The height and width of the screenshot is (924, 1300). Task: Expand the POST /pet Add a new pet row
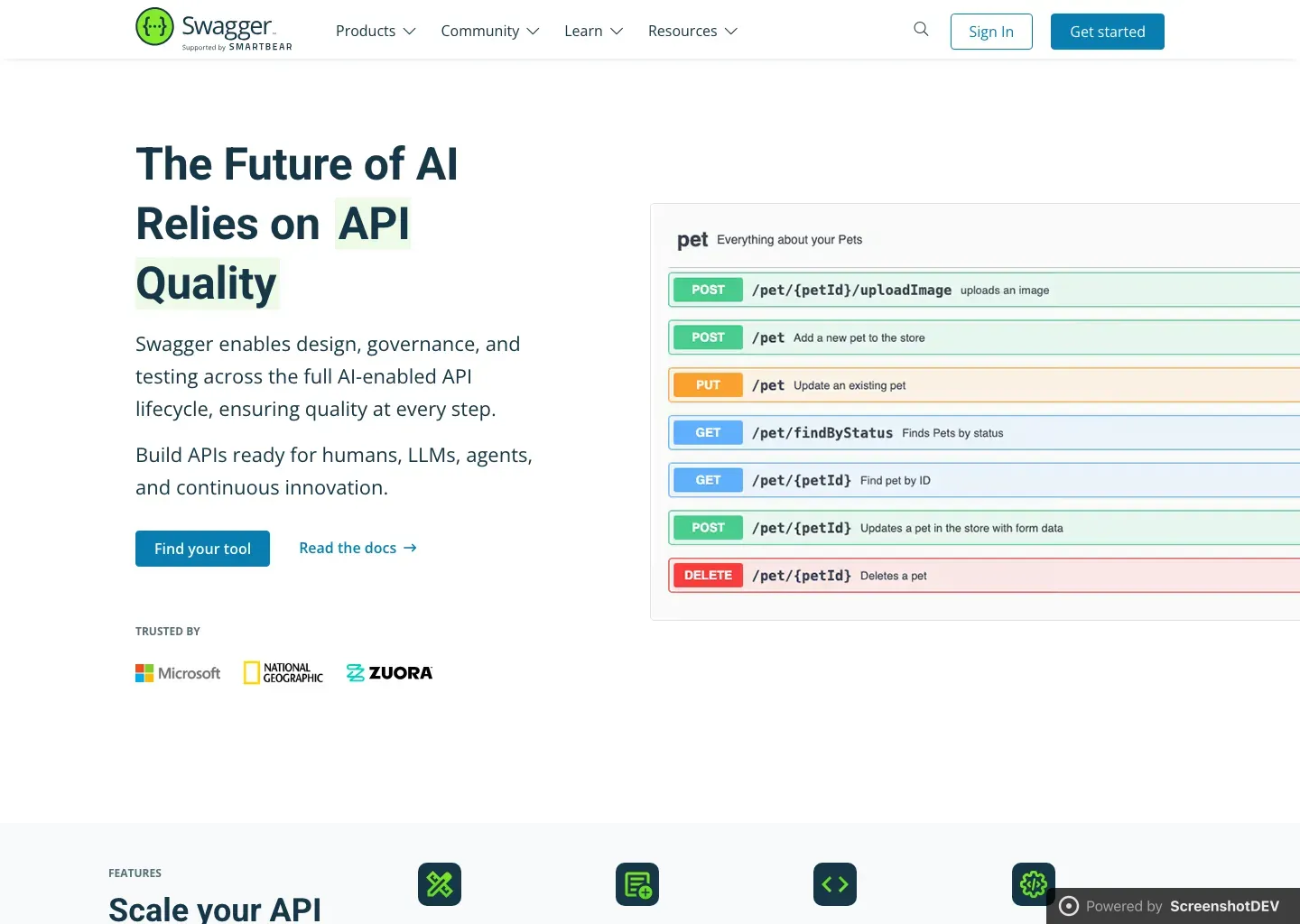pyautogui.click(x=984, y=337)
